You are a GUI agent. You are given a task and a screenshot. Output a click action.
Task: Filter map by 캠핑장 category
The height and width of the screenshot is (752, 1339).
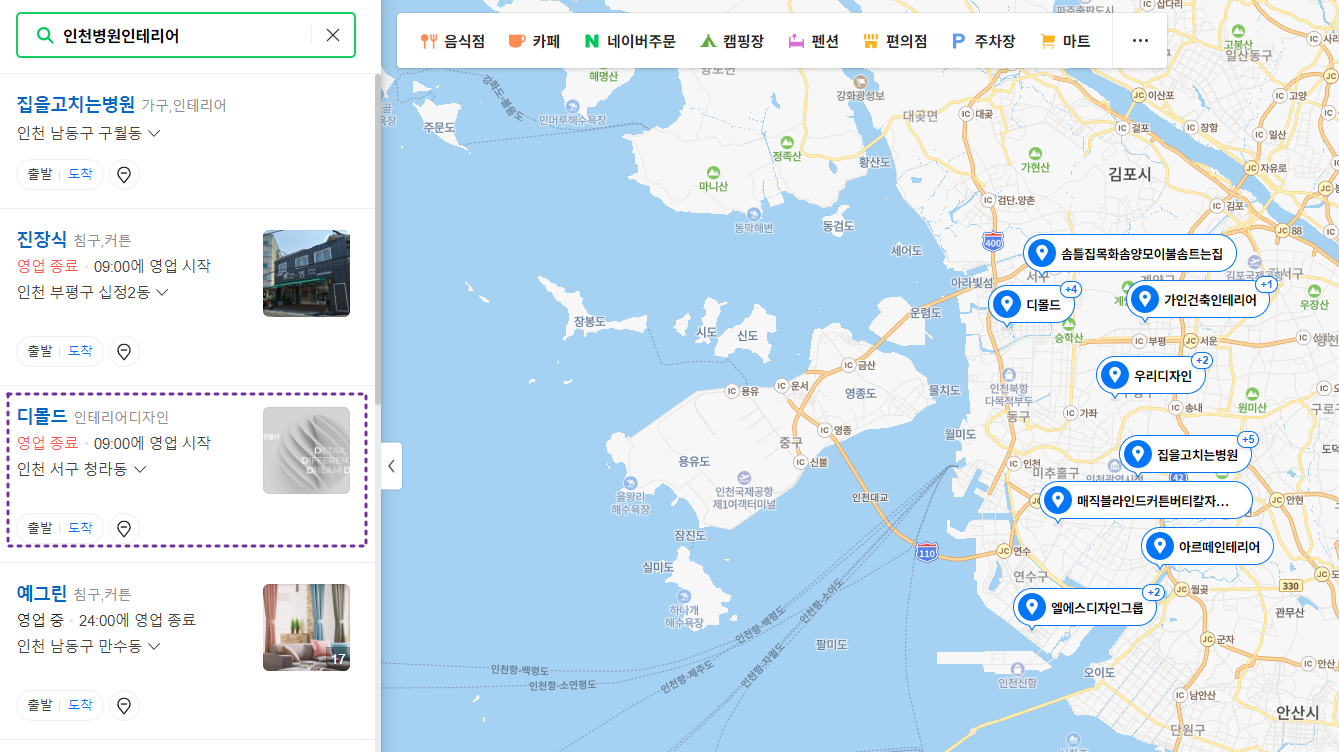[732, 41]
